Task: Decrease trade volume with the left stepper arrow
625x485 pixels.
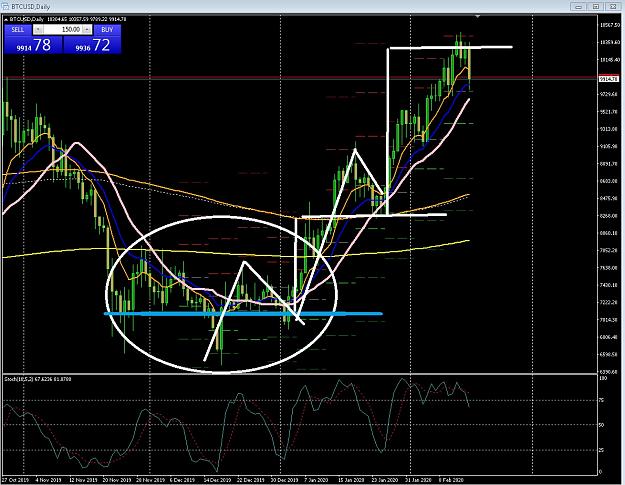Action: [x=38, y=29]
